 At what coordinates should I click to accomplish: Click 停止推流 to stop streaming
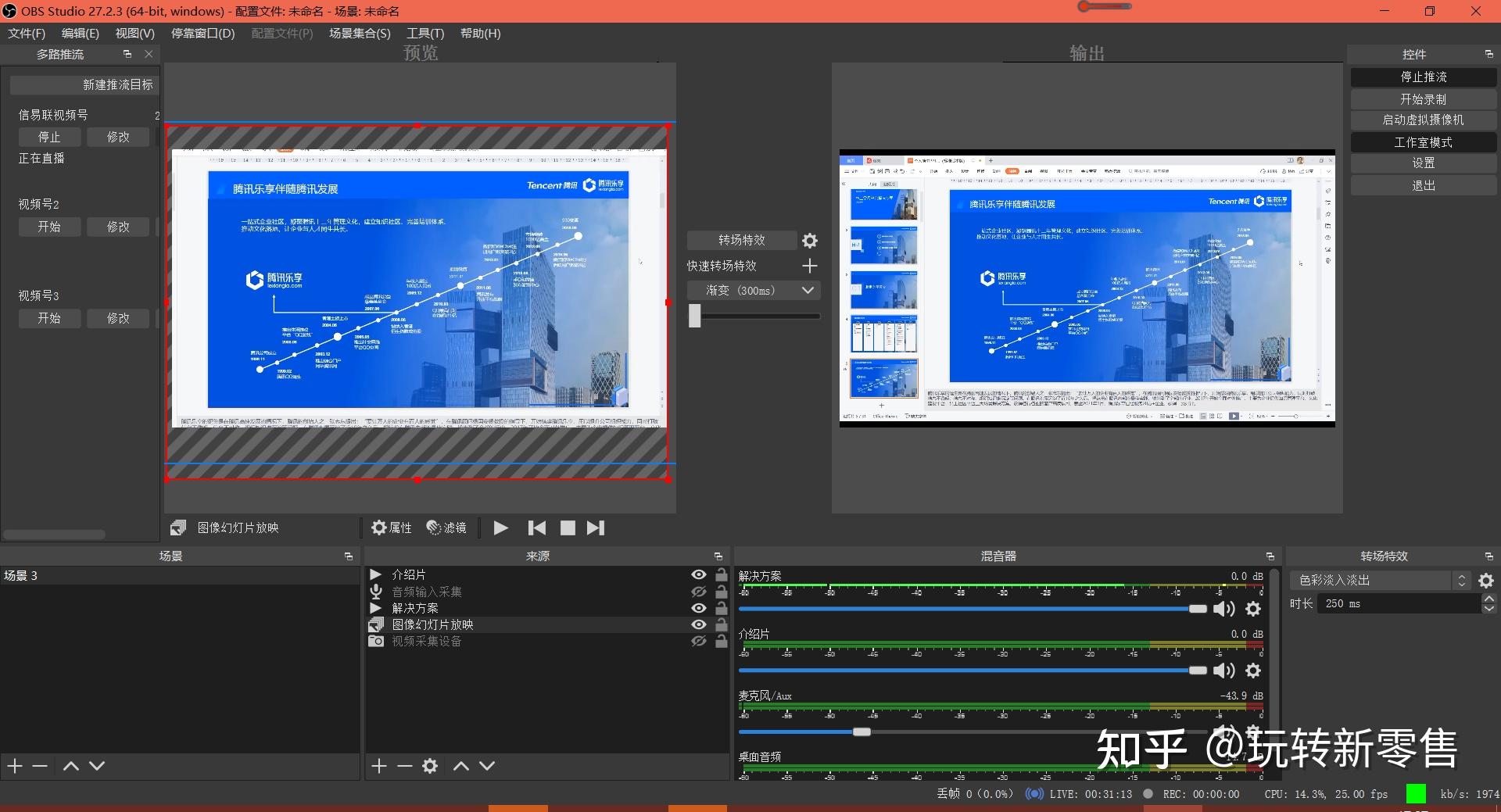click(1424, 77)
